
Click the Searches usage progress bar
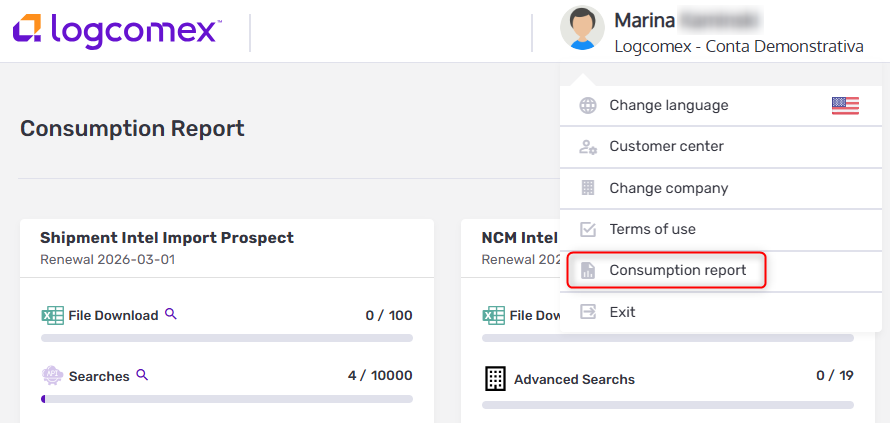click(227, 398)
